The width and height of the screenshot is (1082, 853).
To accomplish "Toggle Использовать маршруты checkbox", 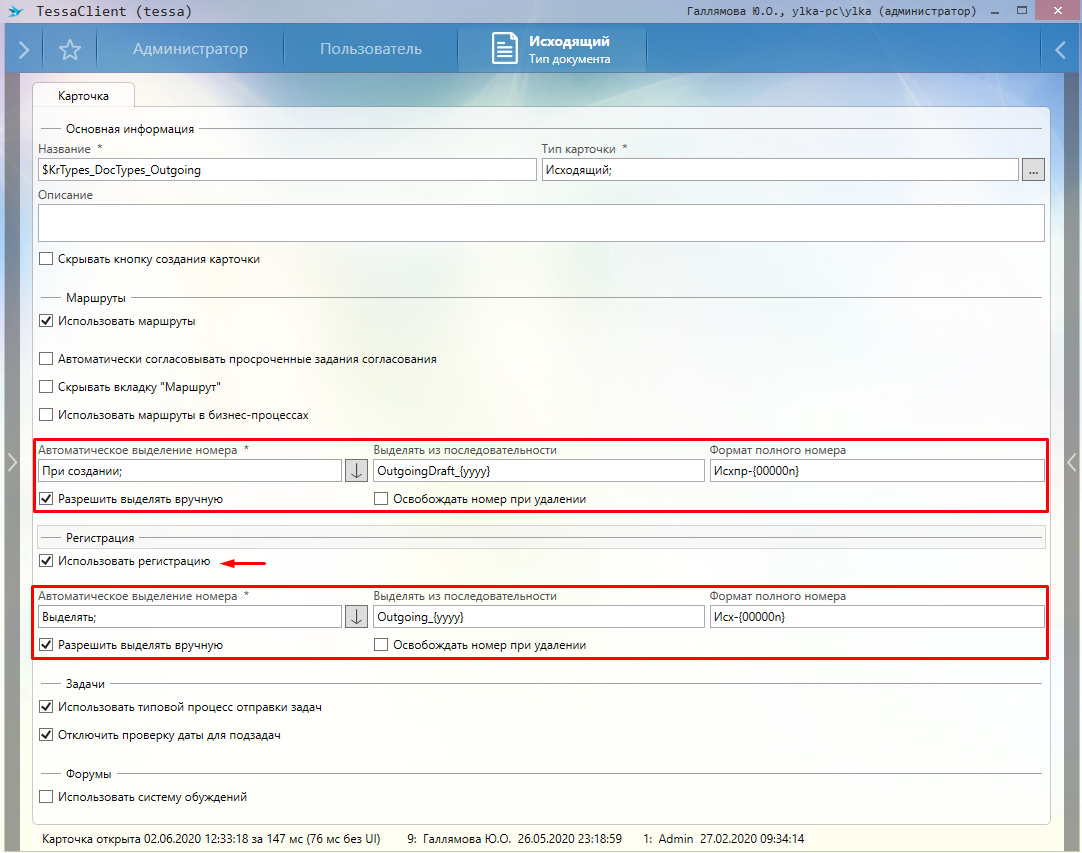I will 45,322.
